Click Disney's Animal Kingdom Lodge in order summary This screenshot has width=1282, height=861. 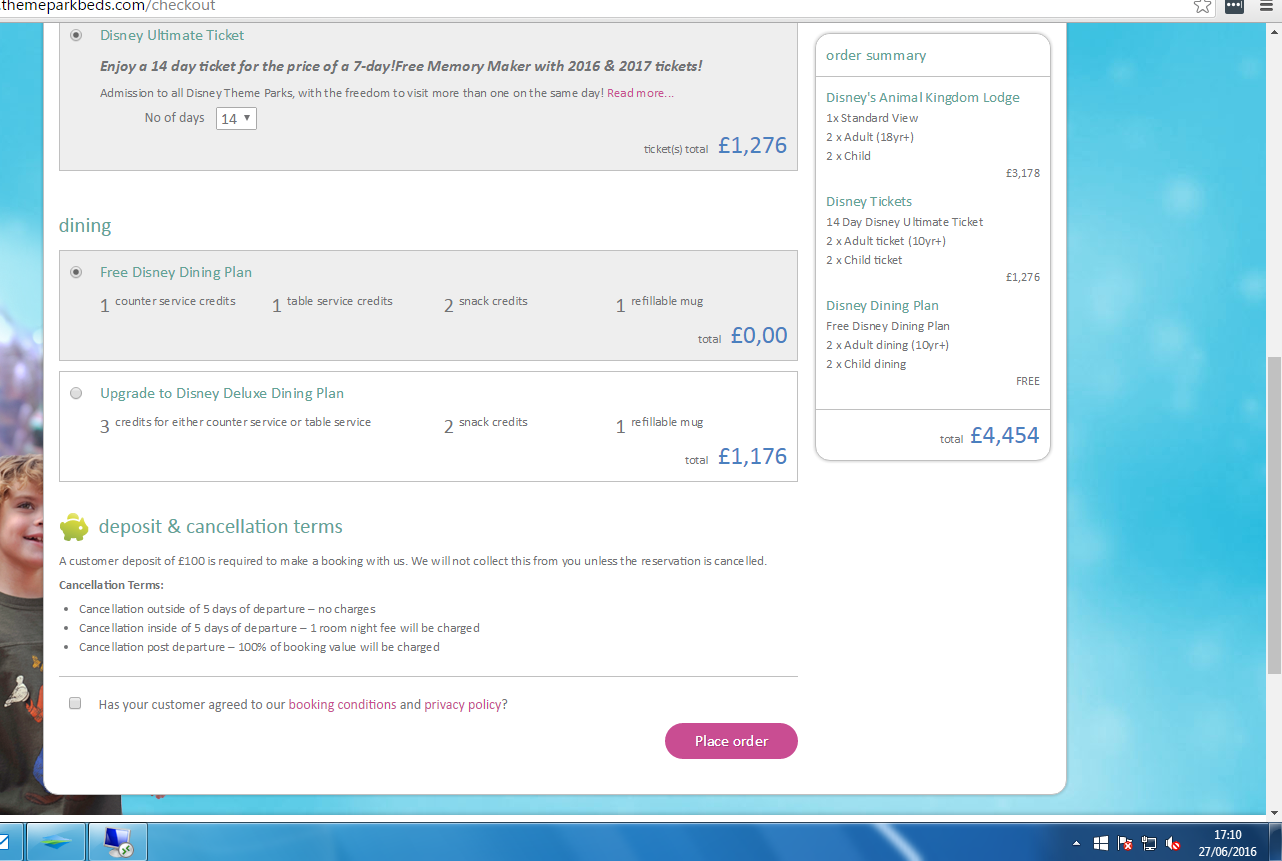point(923,97)
